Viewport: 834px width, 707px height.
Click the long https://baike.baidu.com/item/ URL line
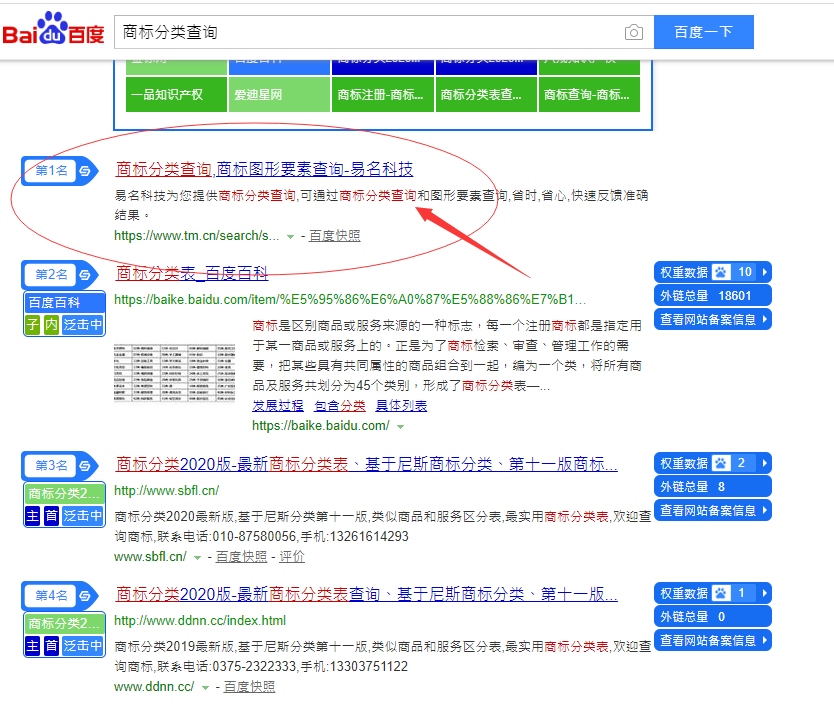(350, 300)
